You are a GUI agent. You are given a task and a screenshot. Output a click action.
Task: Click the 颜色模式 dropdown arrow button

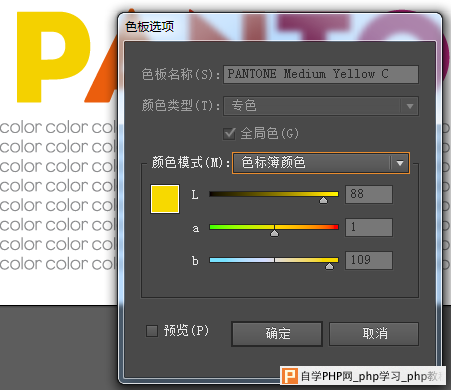pyautogui.click(x=400, y=163)
